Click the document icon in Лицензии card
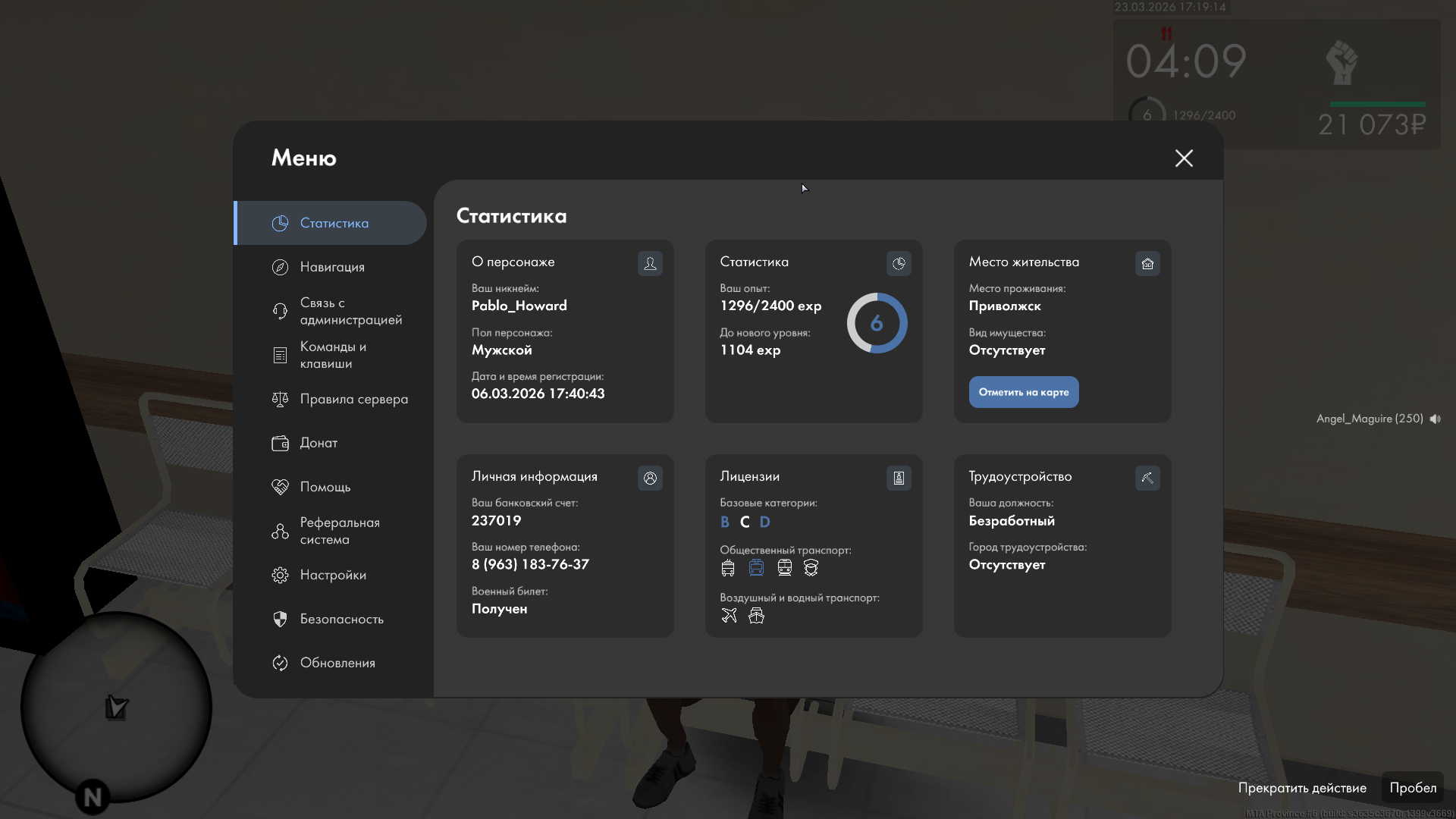Screen dimensions: 1456x819 coord(899,478)
